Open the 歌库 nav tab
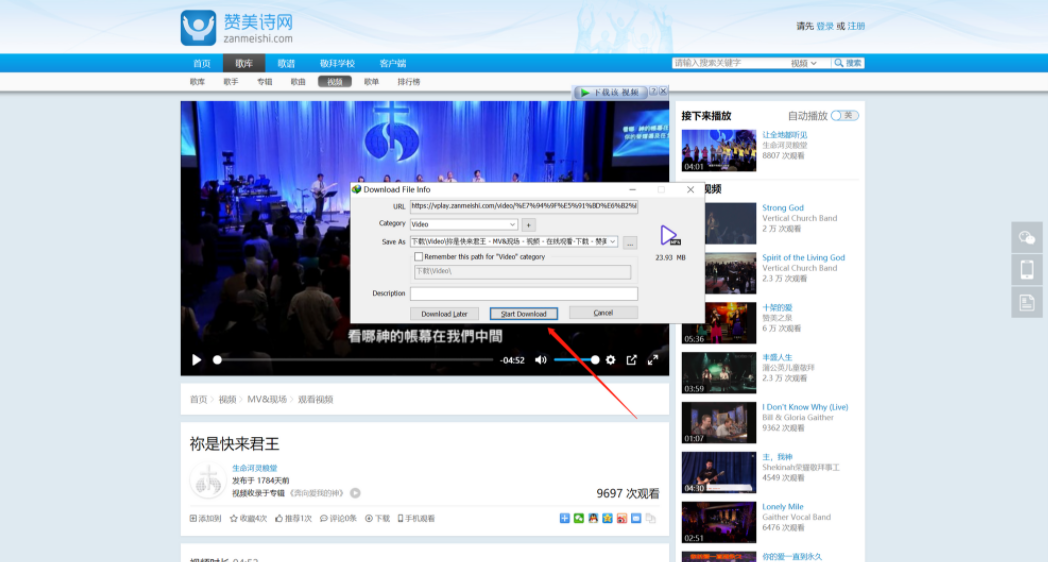The image size is (1048, 562). point(244,63)
